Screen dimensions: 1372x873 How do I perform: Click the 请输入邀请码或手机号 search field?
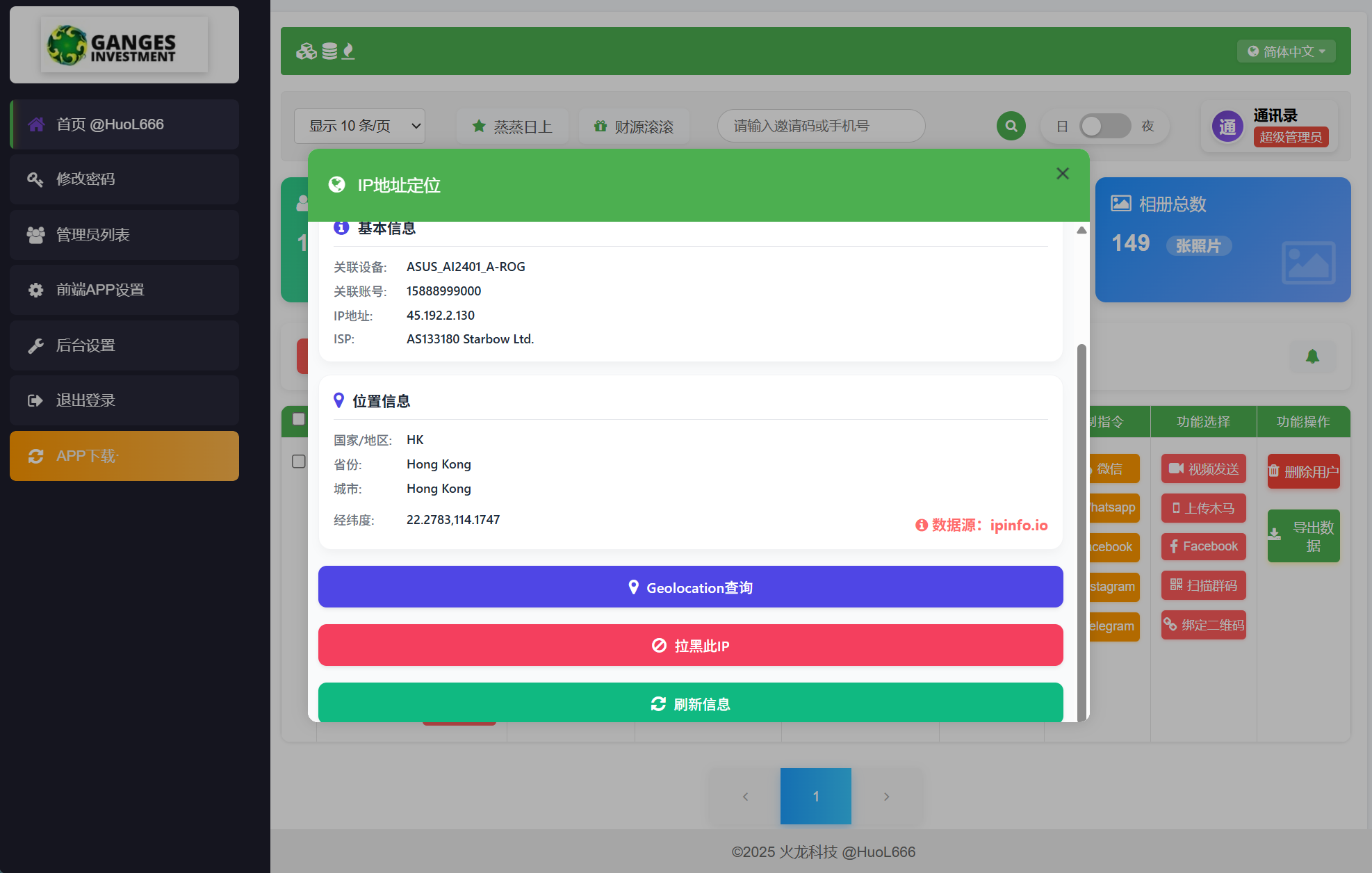click(x=821, y=126)
